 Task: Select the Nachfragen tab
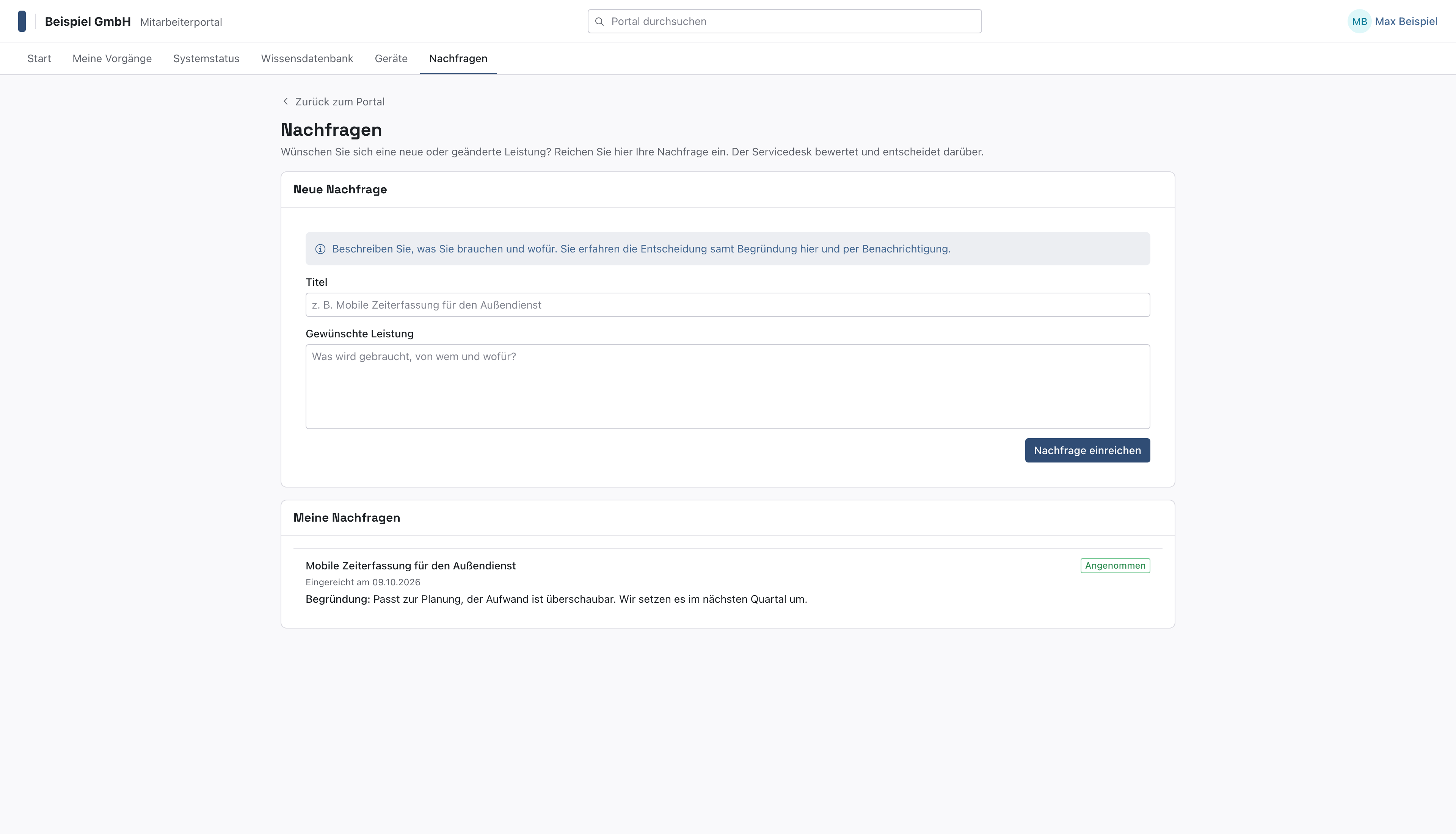[x=458, y=58]
